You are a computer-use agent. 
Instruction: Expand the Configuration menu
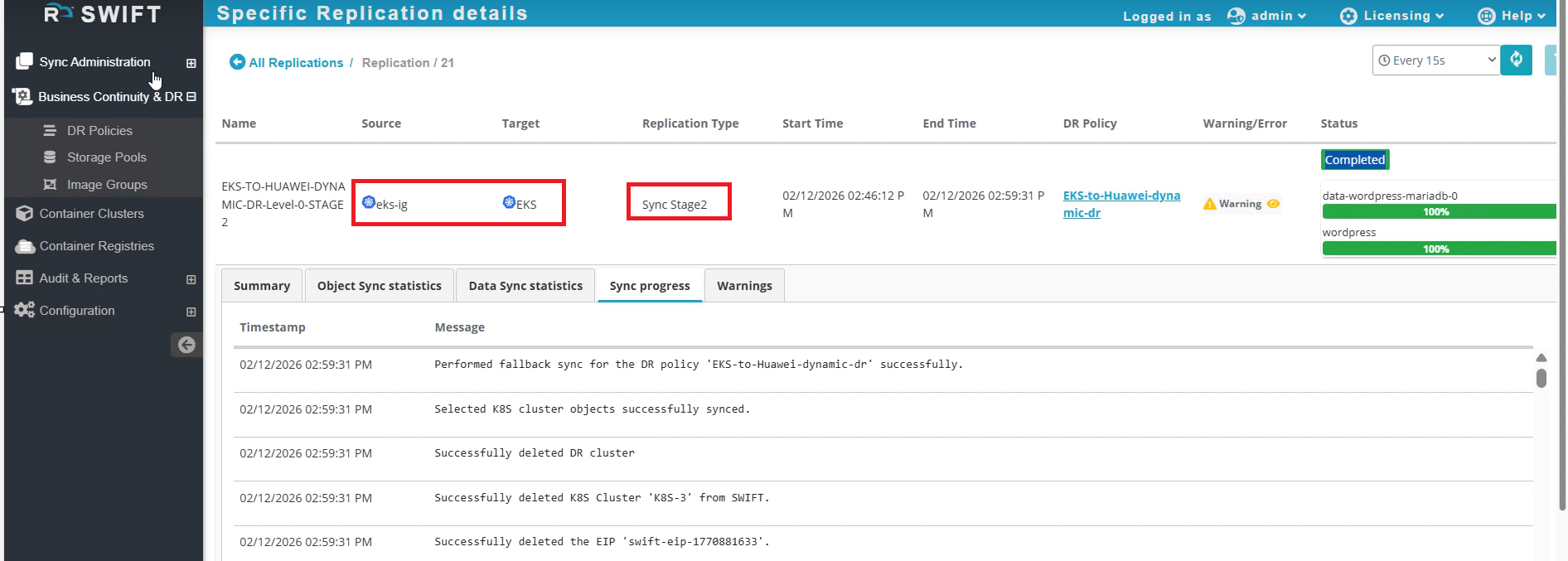click(x=191, y=312)
